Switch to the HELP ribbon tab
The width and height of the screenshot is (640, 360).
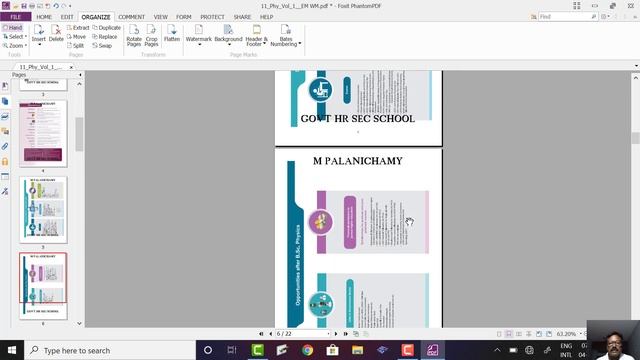[x=266, y=17]
